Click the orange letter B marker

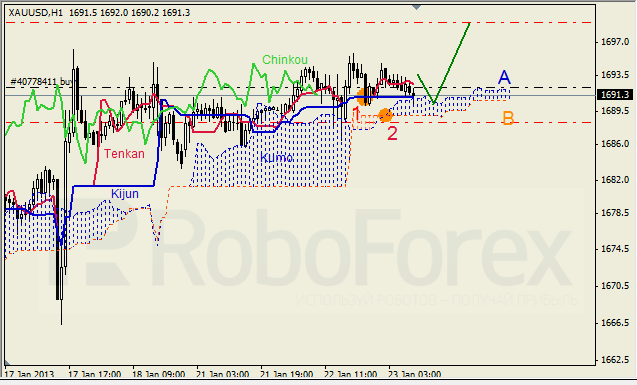click(x=508, y=118)
